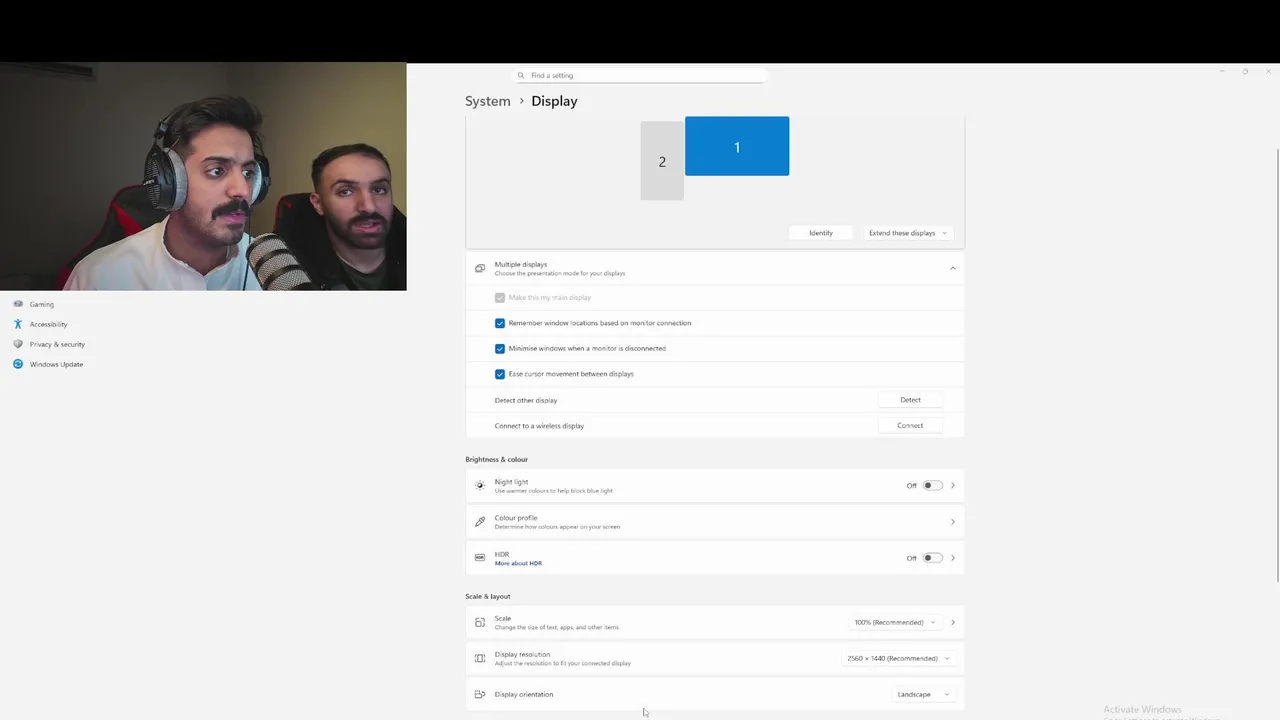This screenshot has height=720, width=1280.
Task: Click the greyed Make this my main display checkbox
Action: (x=500, y=297)
